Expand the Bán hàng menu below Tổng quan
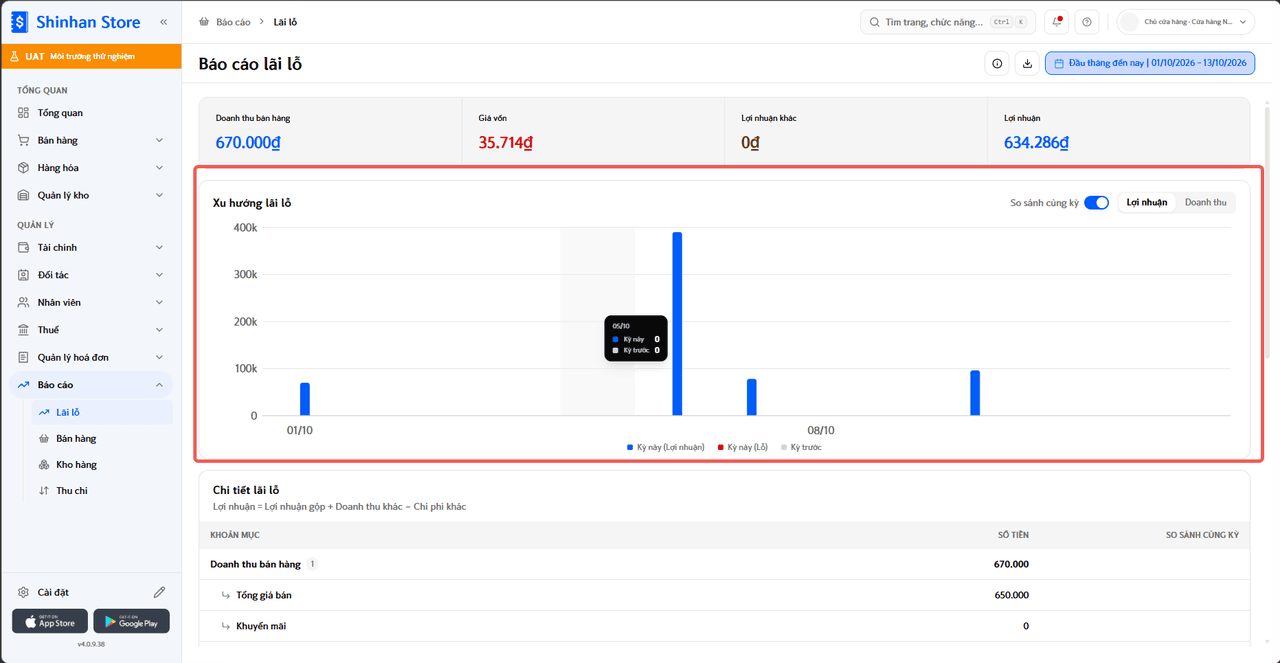Viewport: 1280px width, 663px height. coord(91,140)
